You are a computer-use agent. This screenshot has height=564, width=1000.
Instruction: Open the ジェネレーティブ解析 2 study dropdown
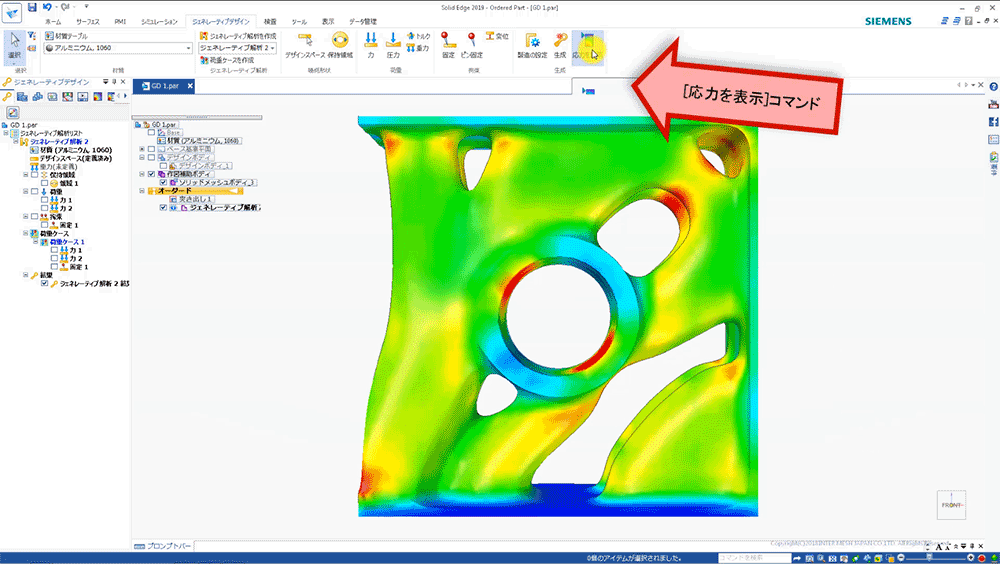(237, 48)
